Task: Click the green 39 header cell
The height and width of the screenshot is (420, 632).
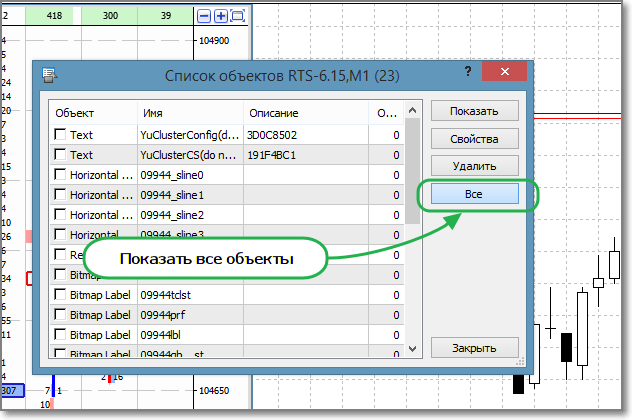Action: click(x=166, y=16)
